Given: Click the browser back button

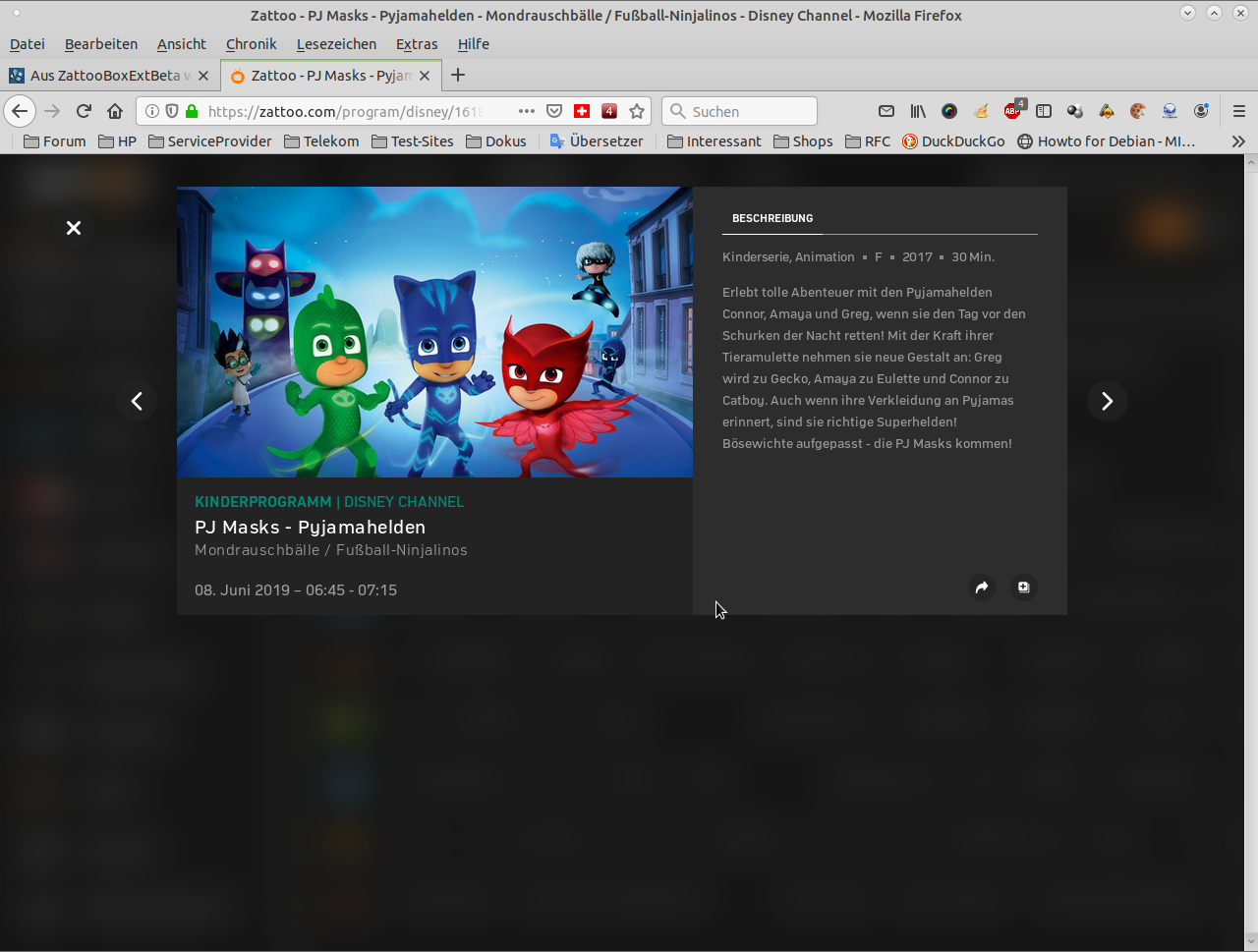Looking at the screenshot, I should (x=20, y=111).
